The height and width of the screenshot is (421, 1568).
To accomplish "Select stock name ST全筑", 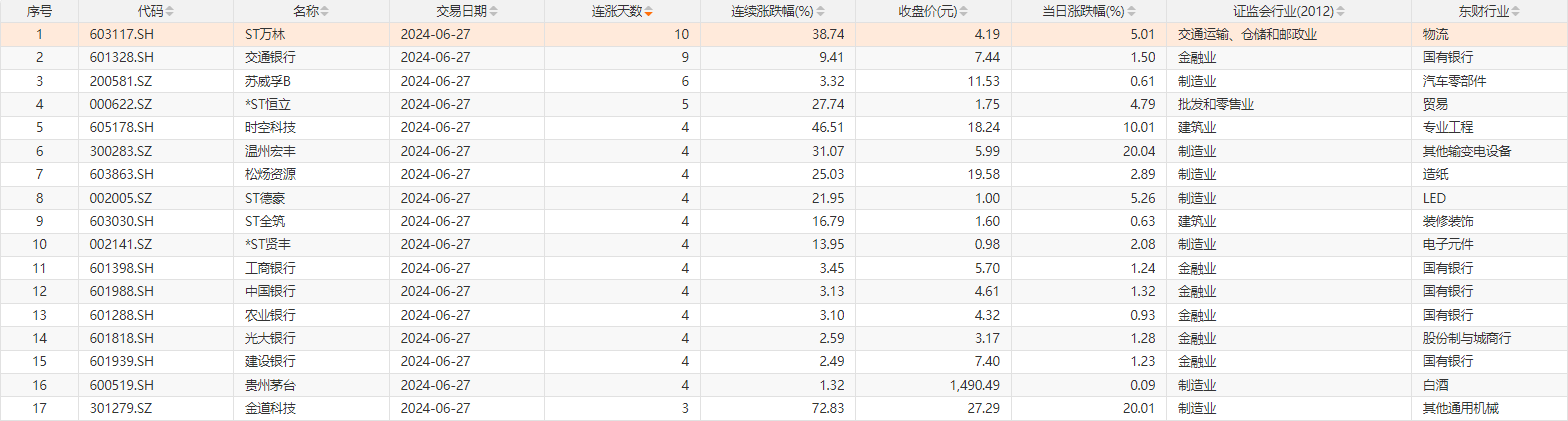I will point(265,221).
